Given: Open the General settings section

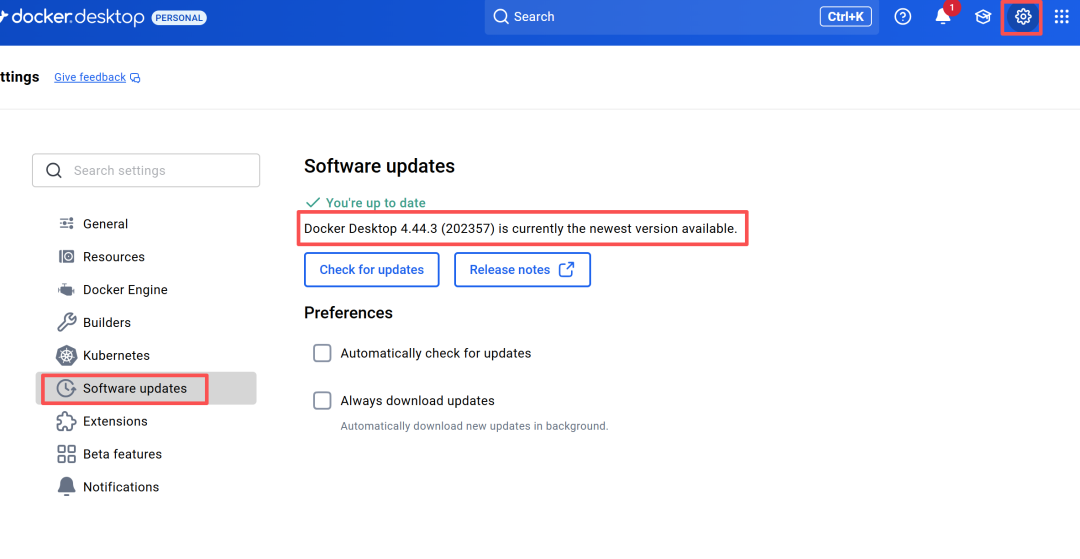Looking at the screenshot, I should [x=146, y=224].
